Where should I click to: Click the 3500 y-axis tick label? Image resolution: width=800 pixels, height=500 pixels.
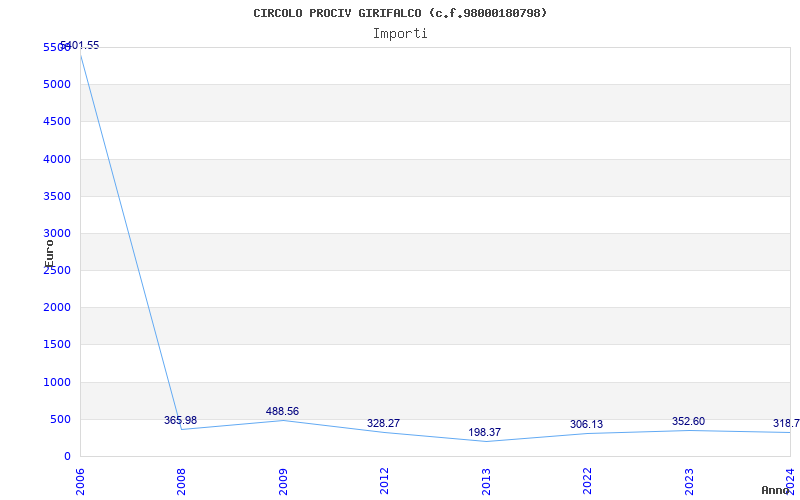(57, 196)
